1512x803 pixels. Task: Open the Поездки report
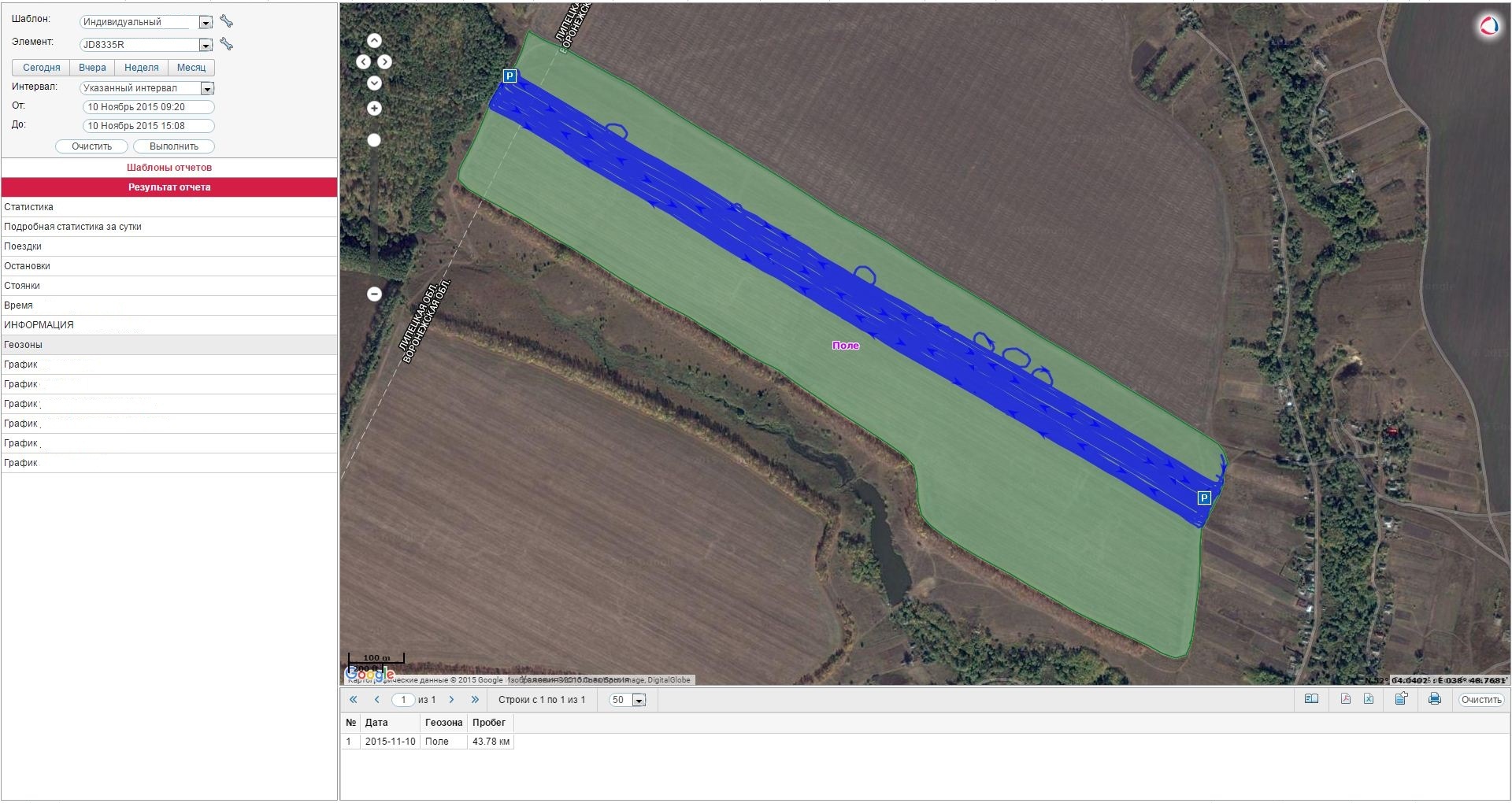click(24, 246)
